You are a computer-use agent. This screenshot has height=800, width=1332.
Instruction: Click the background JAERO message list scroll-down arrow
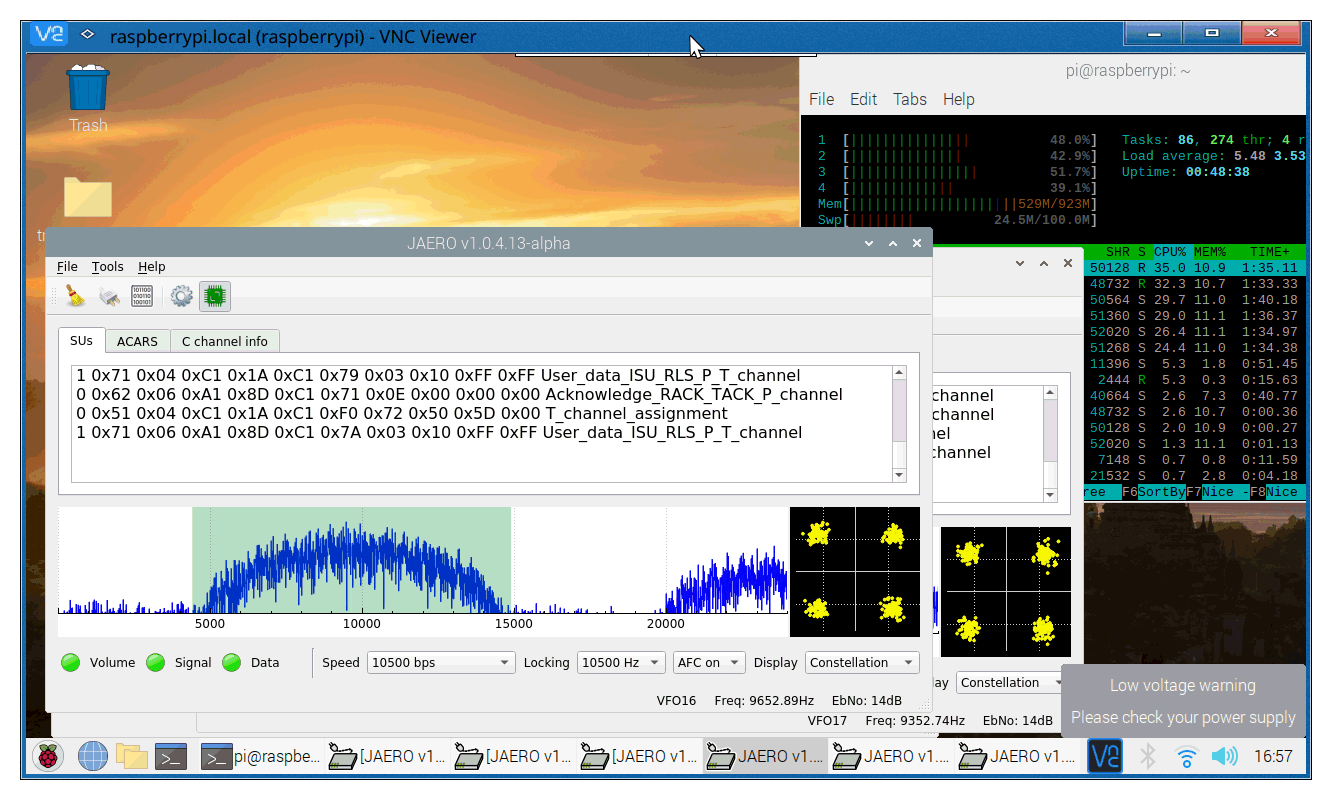coord(1050,495)
